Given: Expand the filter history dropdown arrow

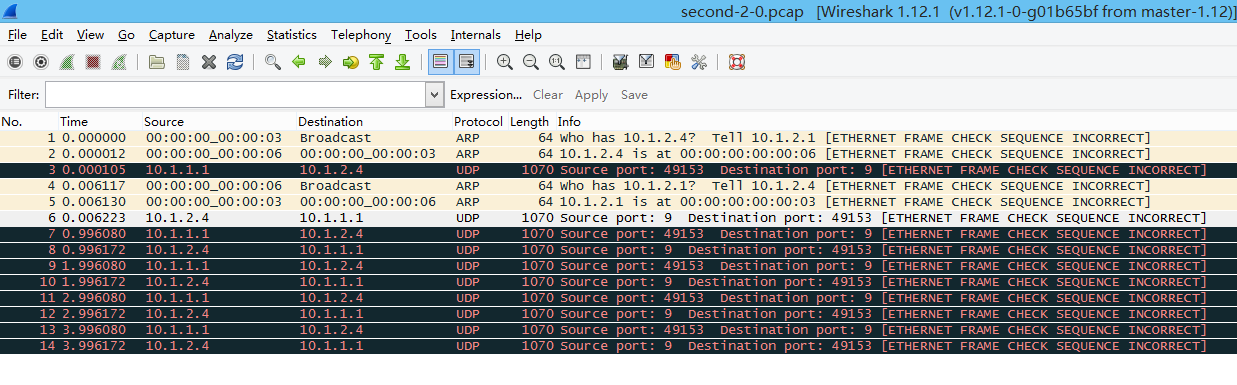Looking at the screenshot, I should (x=435, y=95).
